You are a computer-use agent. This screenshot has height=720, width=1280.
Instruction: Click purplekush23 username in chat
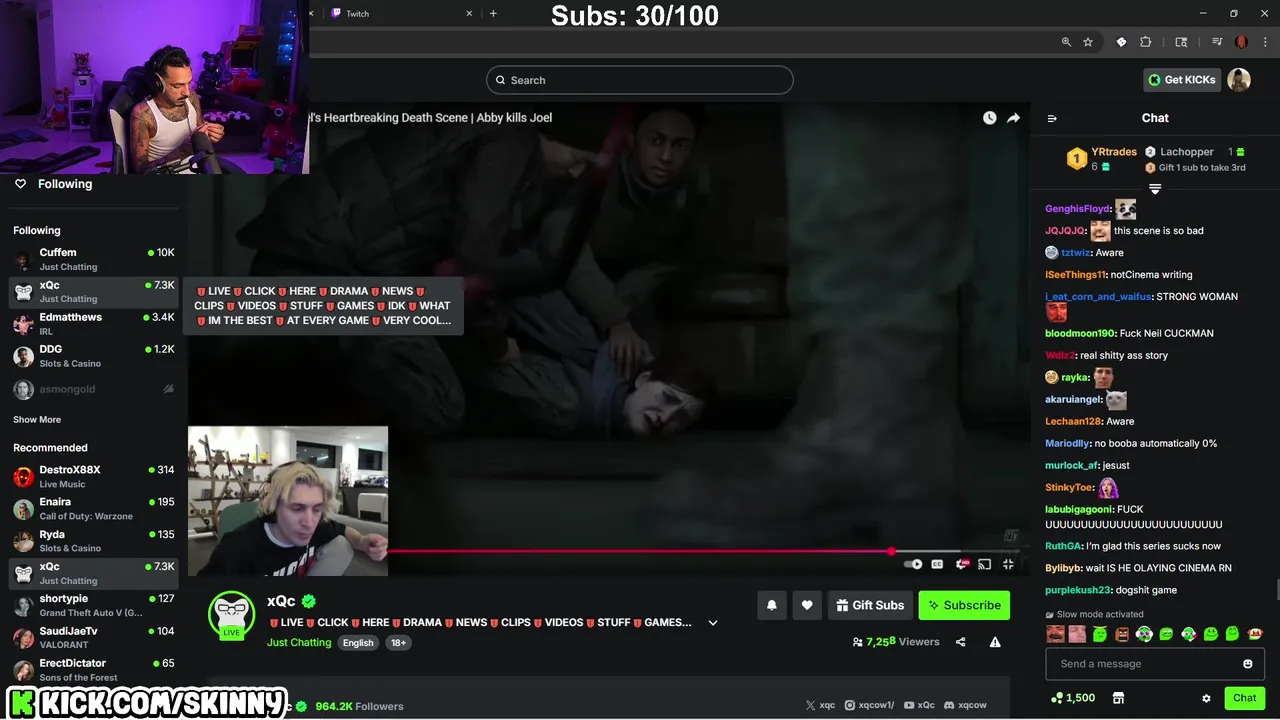(x=1078, y=590)
